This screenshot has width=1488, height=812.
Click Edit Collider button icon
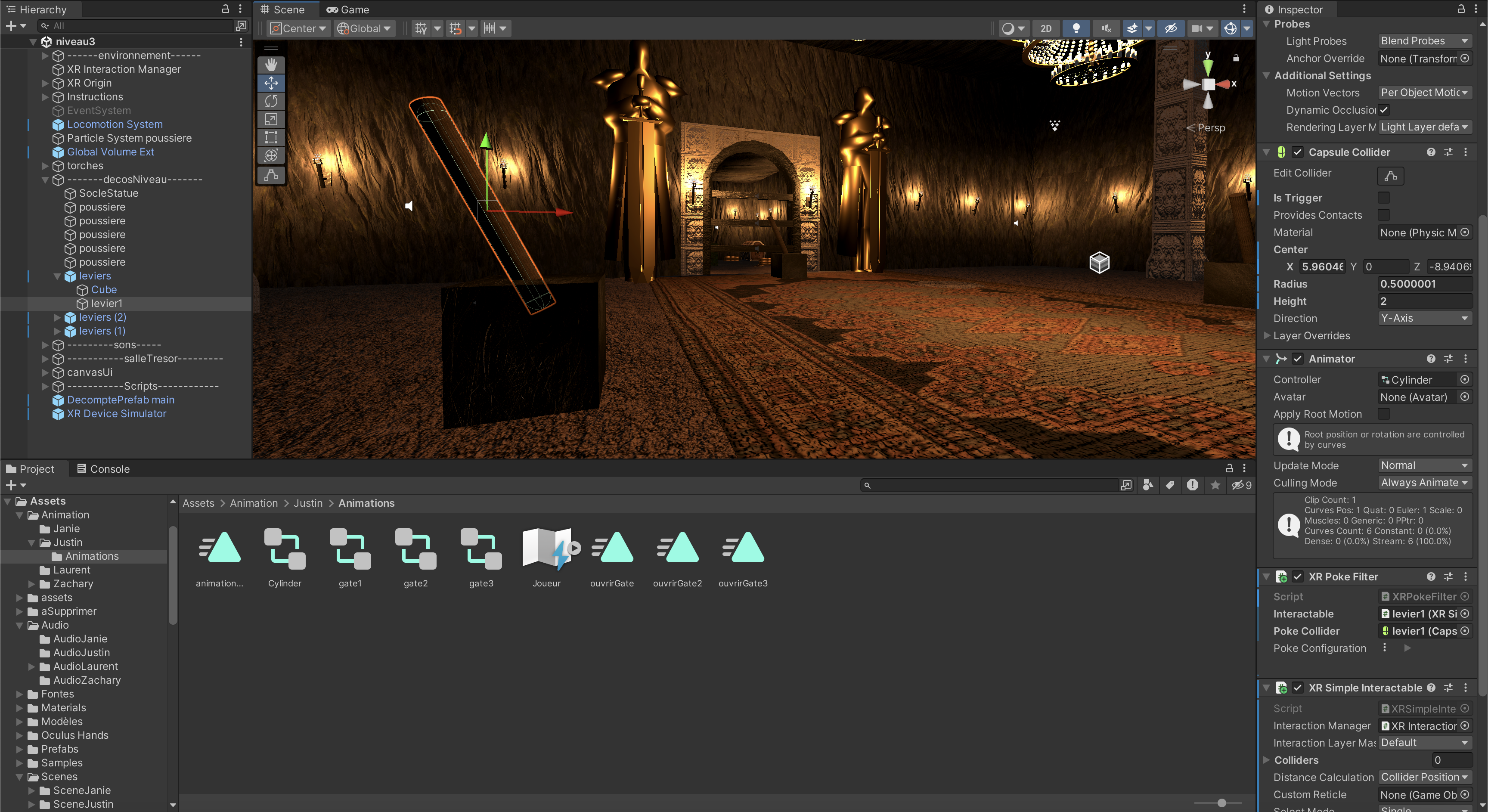pyautogui.click(x=1390, y=176)
